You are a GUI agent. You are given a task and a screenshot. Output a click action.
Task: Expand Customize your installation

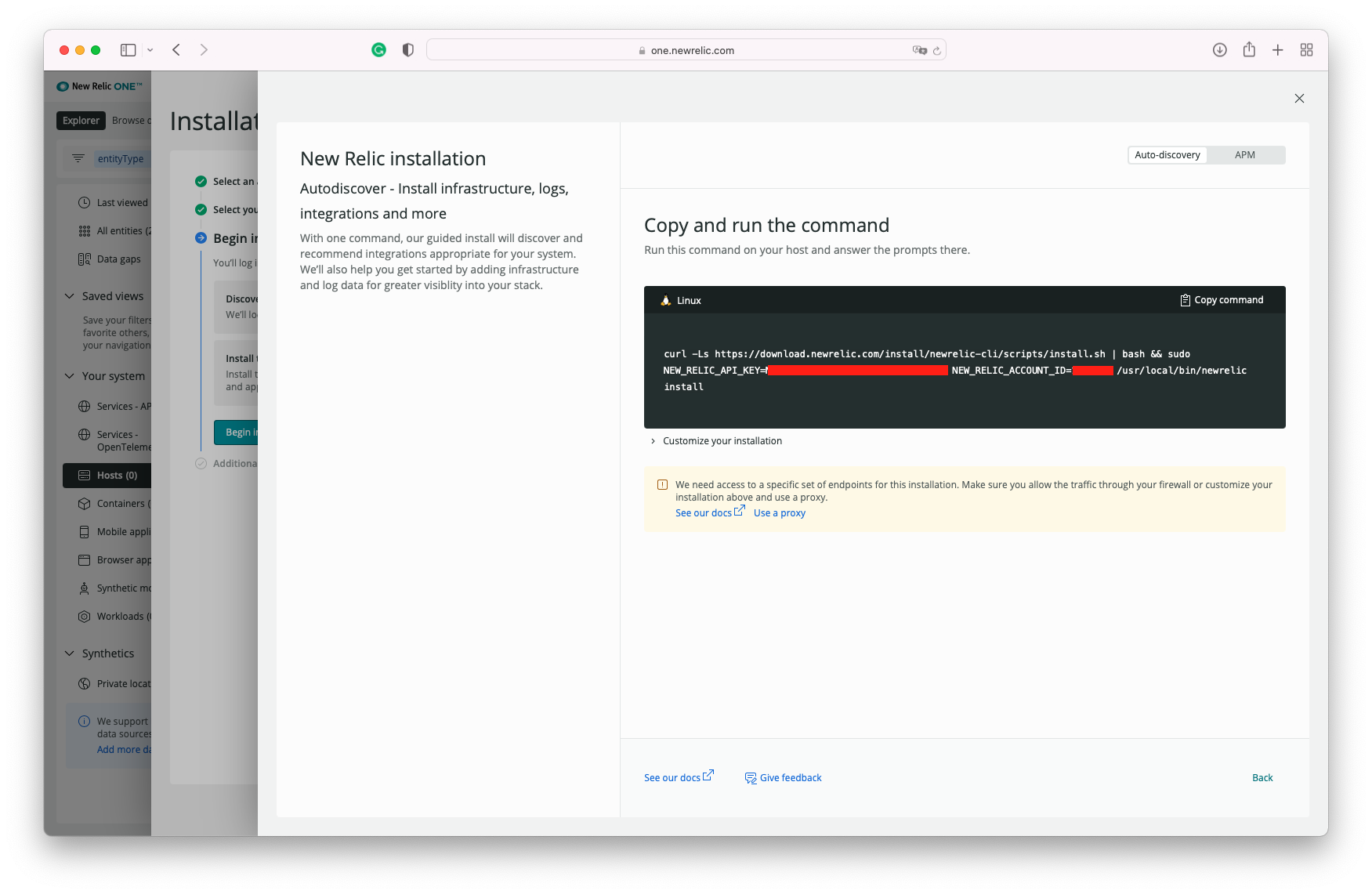pyautogui.click(x=715, y=441)
